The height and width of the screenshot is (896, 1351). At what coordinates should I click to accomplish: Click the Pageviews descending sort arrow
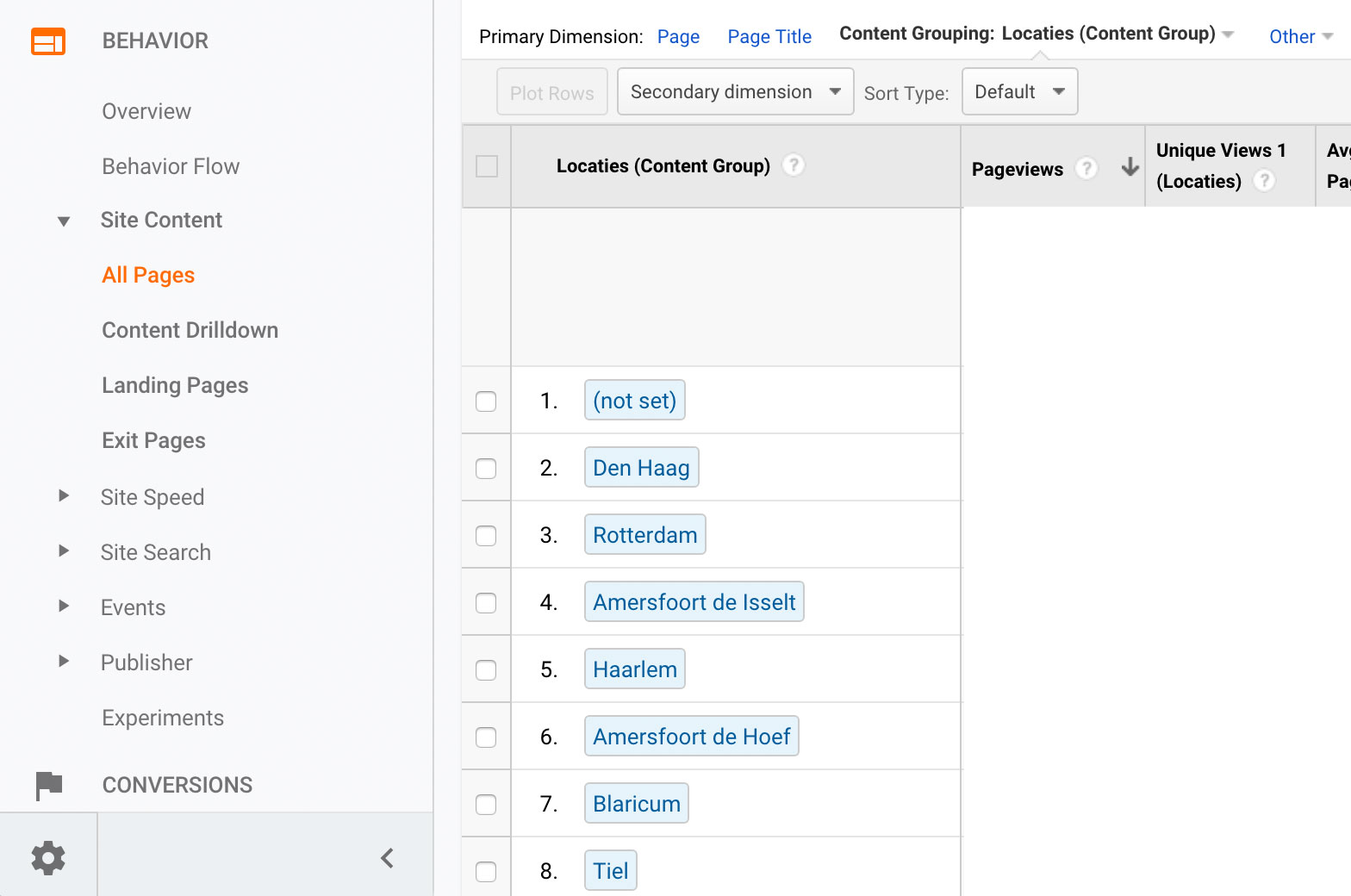1130,167
